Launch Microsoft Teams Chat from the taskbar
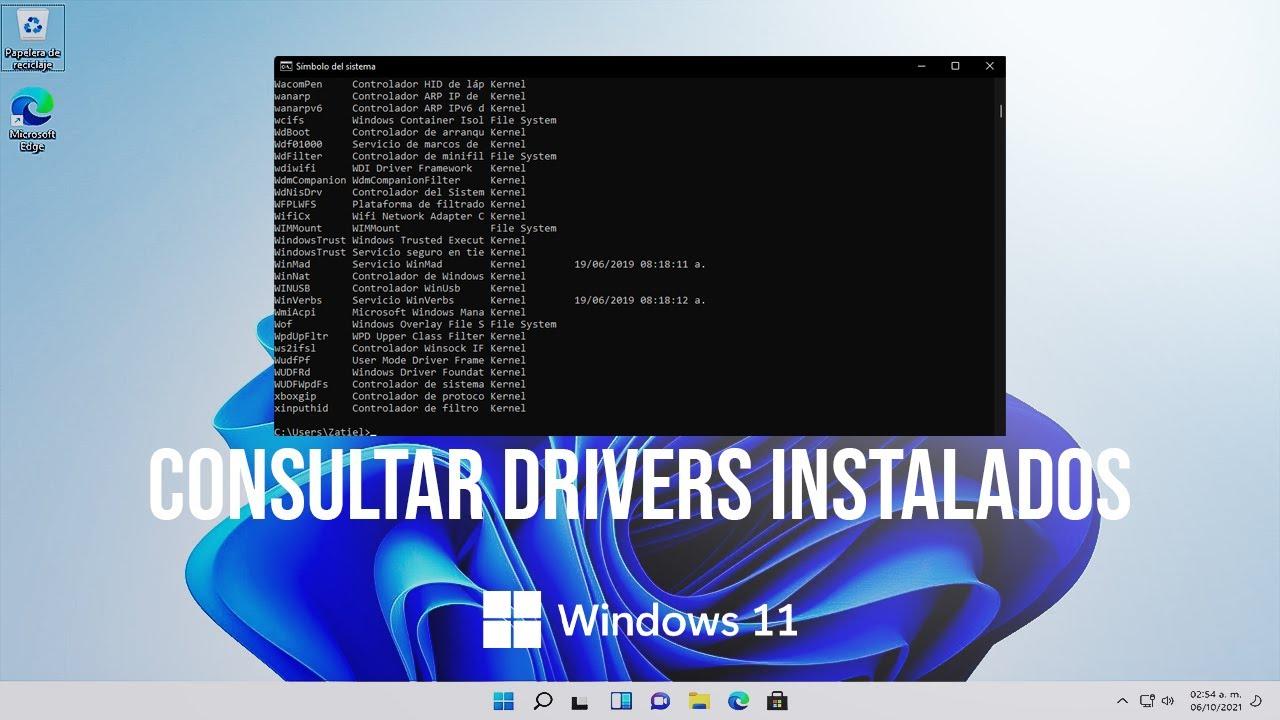 [x=659, y=700]
